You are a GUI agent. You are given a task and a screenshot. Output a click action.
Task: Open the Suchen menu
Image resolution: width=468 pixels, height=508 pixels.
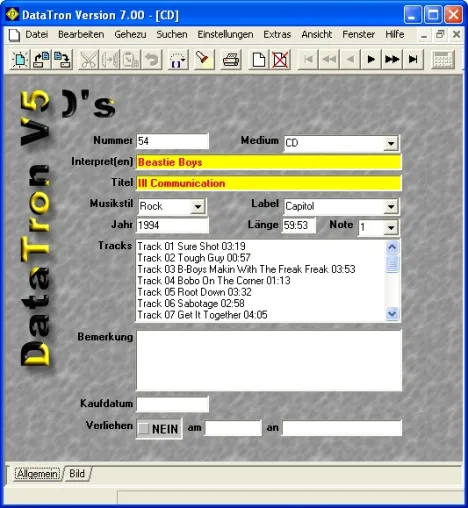(172, 34)
